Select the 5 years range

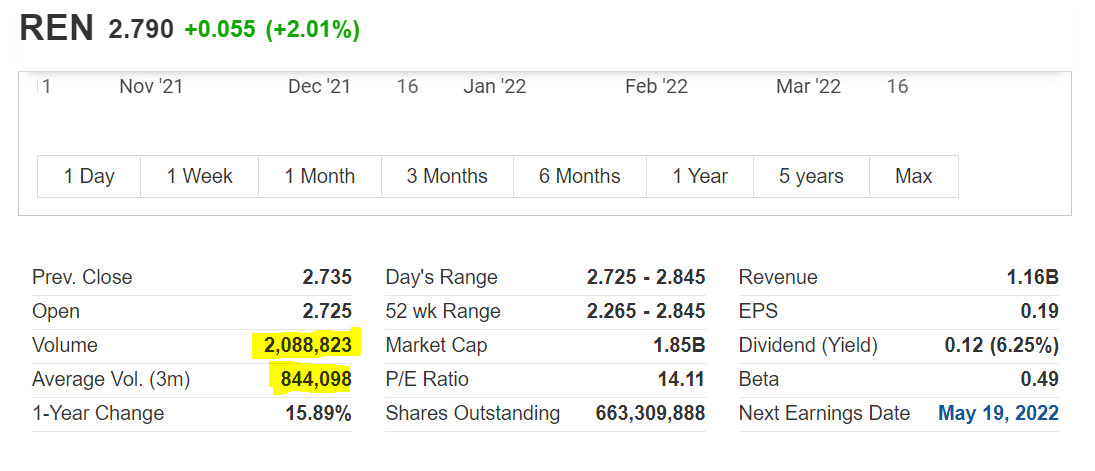point(811,177)
